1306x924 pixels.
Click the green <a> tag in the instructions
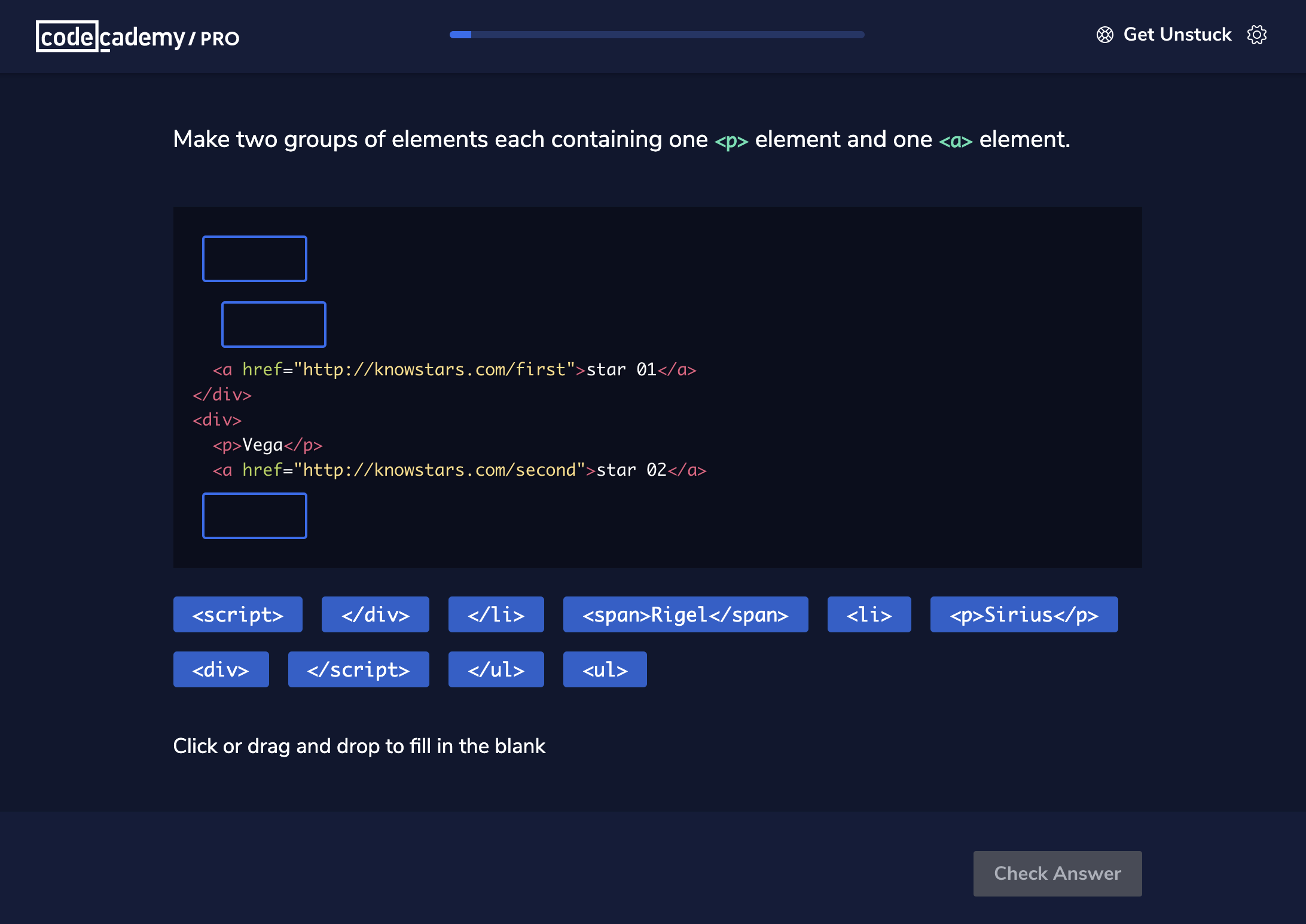click(956, 141)
